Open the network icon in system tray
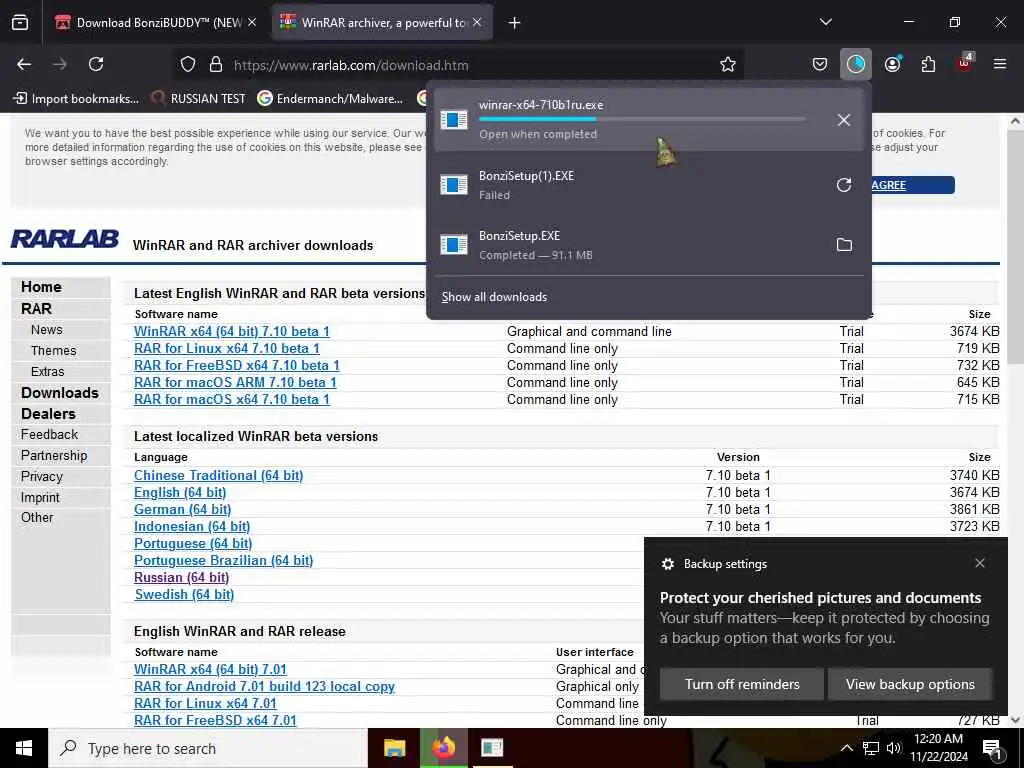Image resolution: width=1024 pixels, height=768 pixels. (x=871, y=748)
